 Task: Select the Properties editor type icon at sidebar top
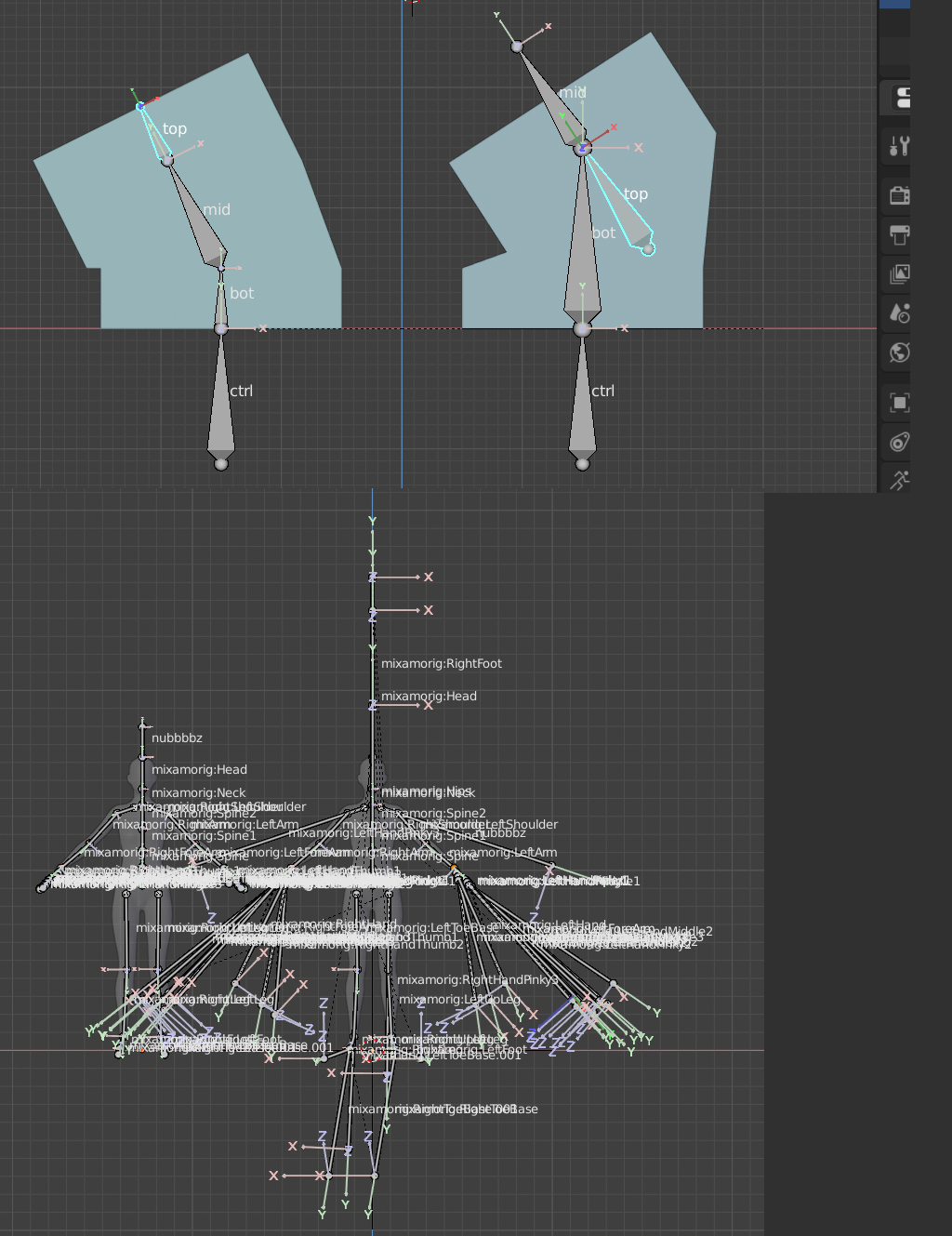coord(899,97)
